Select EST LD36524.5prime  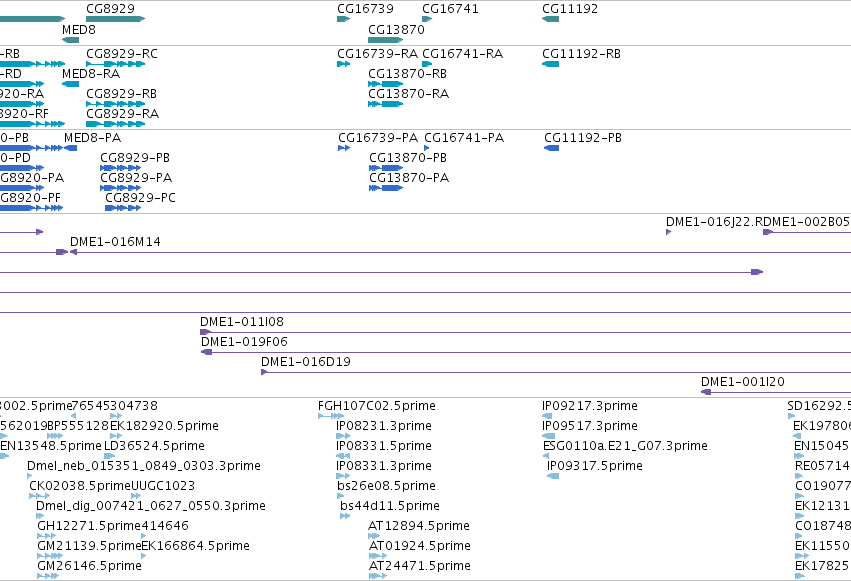109,456
